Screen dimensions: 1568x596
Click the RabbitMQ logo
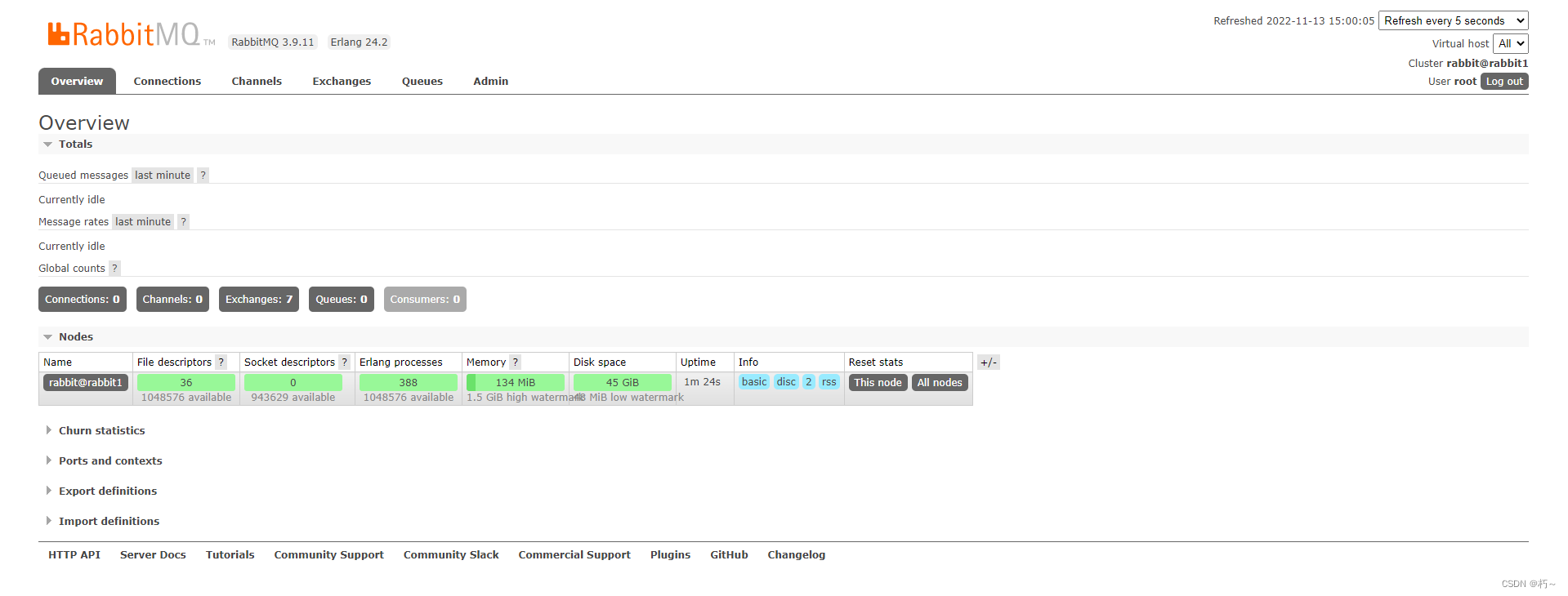pos(131,34)
